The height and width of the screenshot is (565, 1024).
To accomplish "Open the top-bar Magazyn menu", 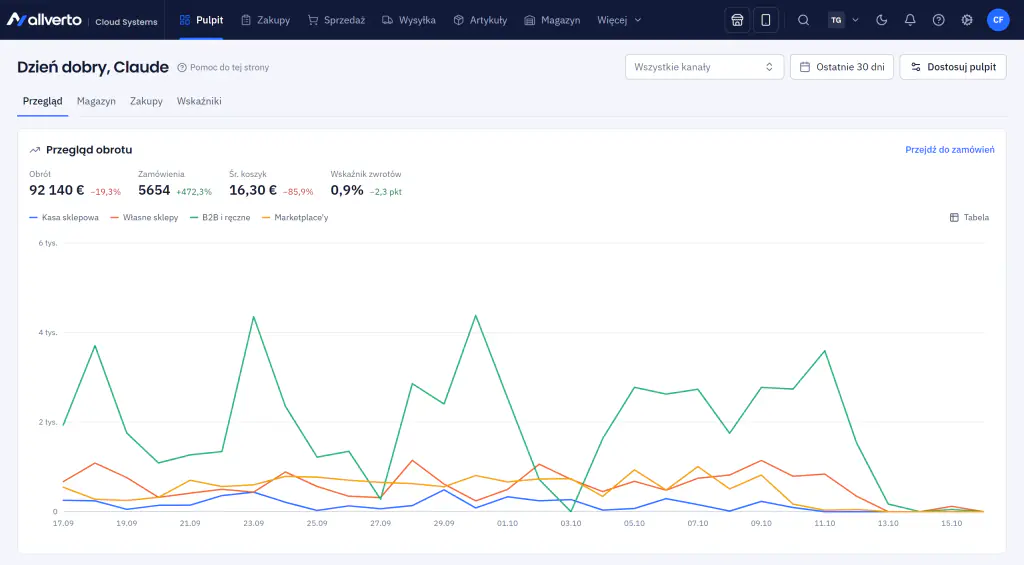I will [552, 20].
